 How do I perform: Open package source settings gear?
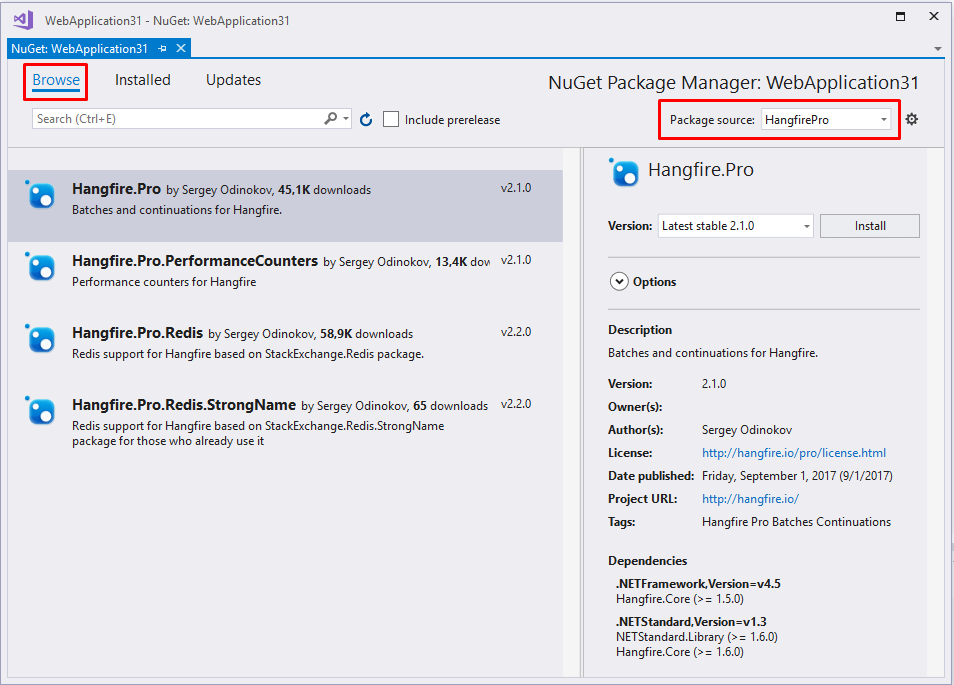pos(911,120)
